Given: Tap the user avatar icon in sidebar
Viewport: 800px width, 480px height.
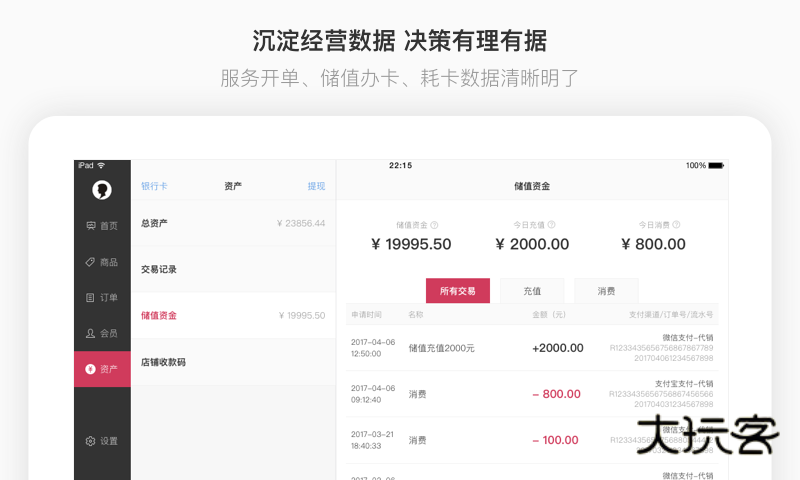Looking at the screenshot, I should coord(102,190).
